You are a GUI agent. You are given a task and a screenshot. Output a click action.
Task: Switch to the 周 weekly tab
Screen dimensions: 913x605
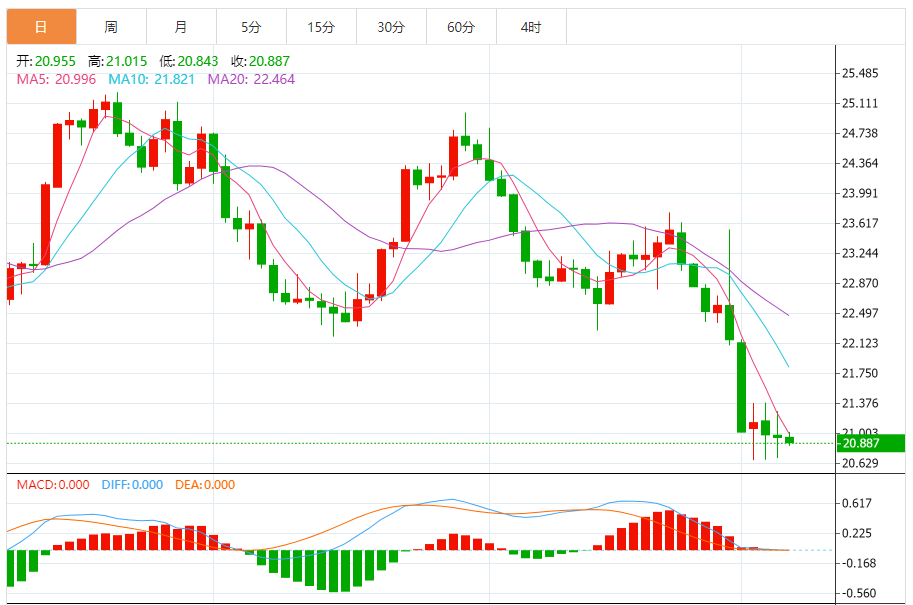coord(111,27)
